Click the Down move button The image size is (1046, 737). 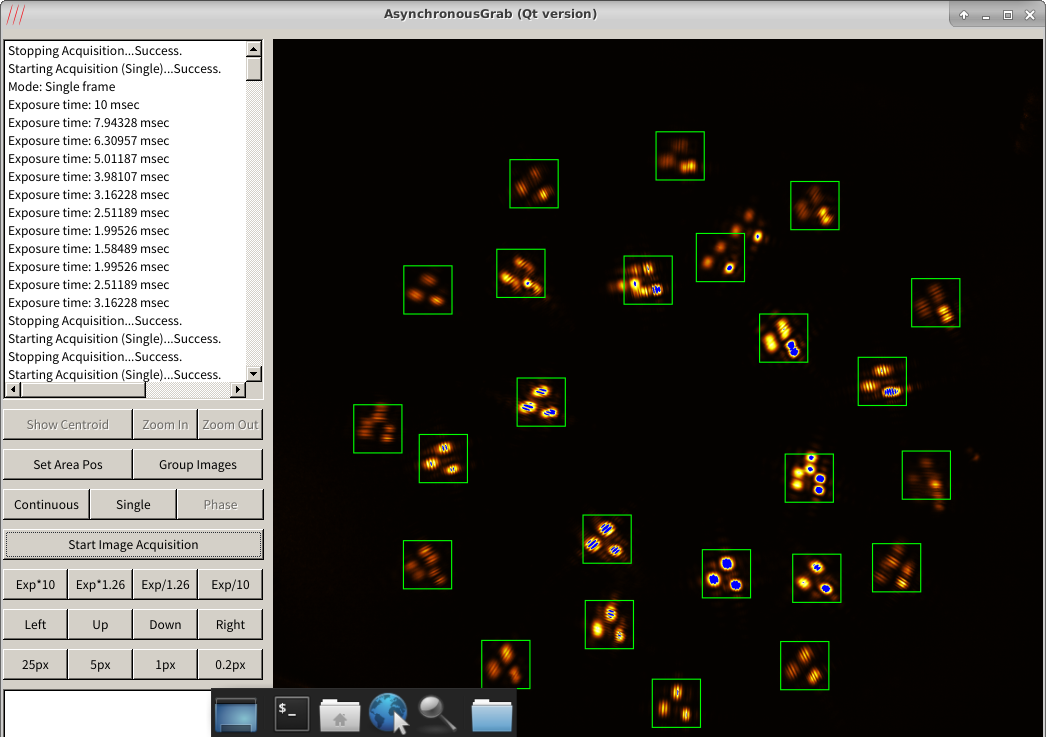(165, 625)
